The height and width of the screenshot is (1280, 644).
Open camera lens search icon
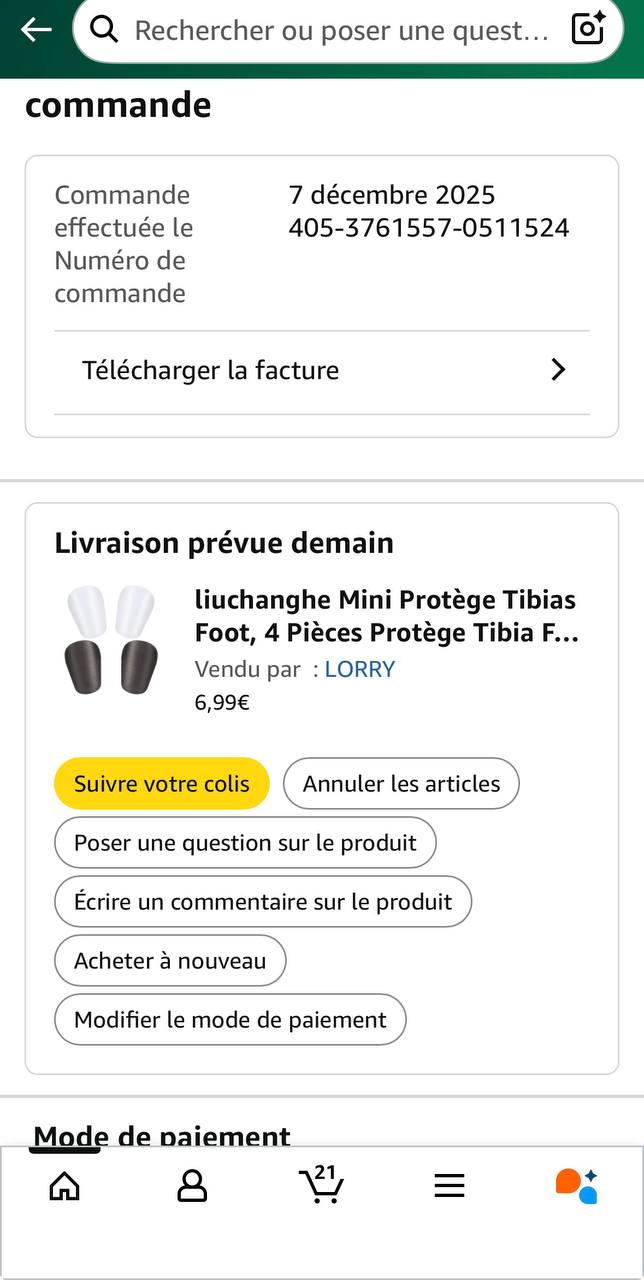pyautogui.click(x=588, y=30)
